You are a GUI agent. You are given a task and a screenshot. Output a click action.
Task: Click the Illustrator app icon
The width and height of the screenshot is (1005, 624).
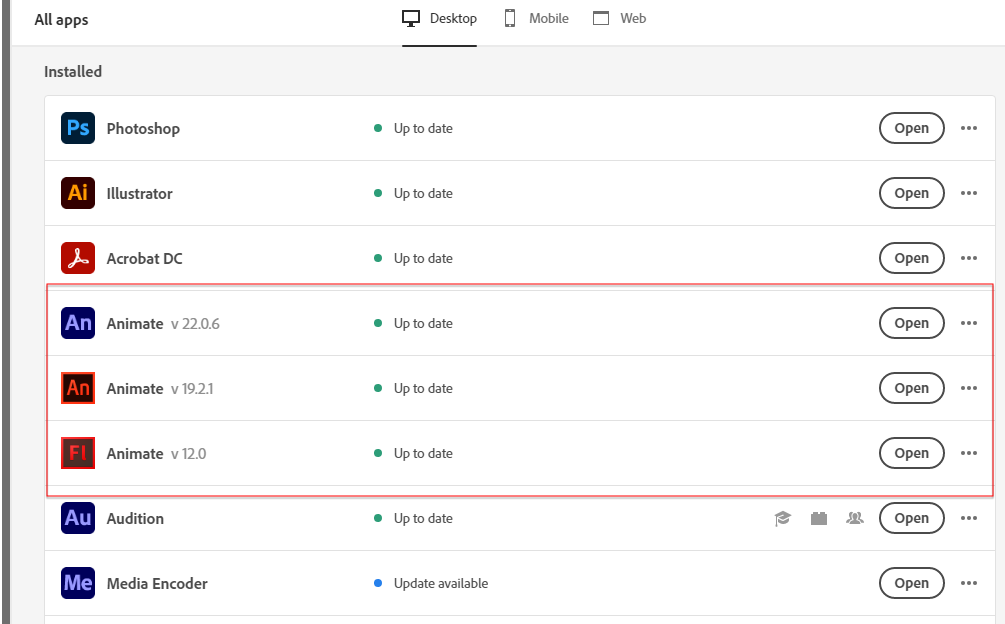78,193
